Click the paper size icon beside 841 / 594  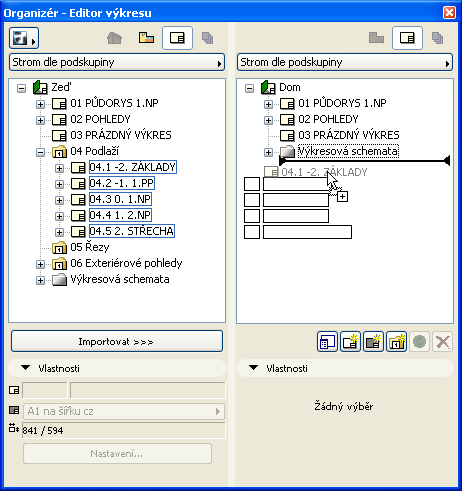point(14,428)
